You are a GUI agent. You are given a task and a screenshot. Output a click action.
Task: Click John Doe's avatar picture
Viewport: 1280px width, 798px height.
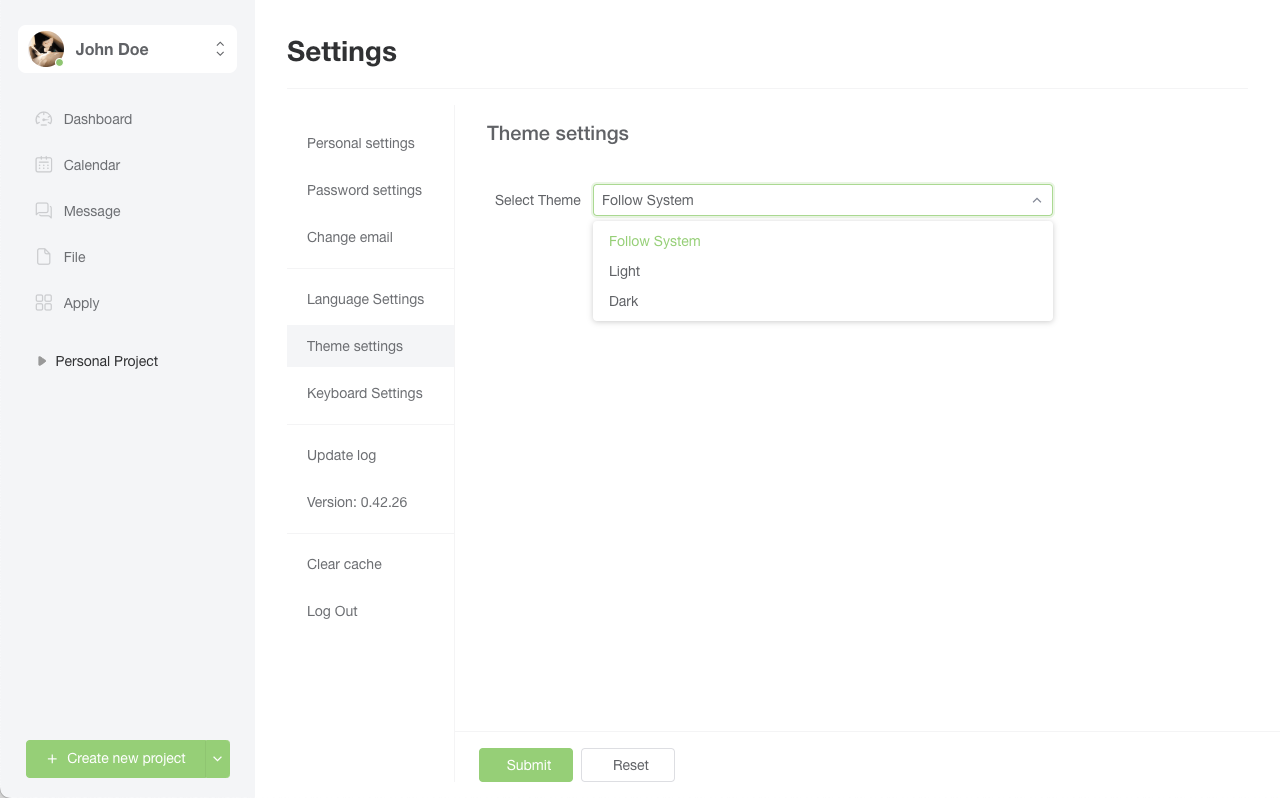[x=46, y=49]
